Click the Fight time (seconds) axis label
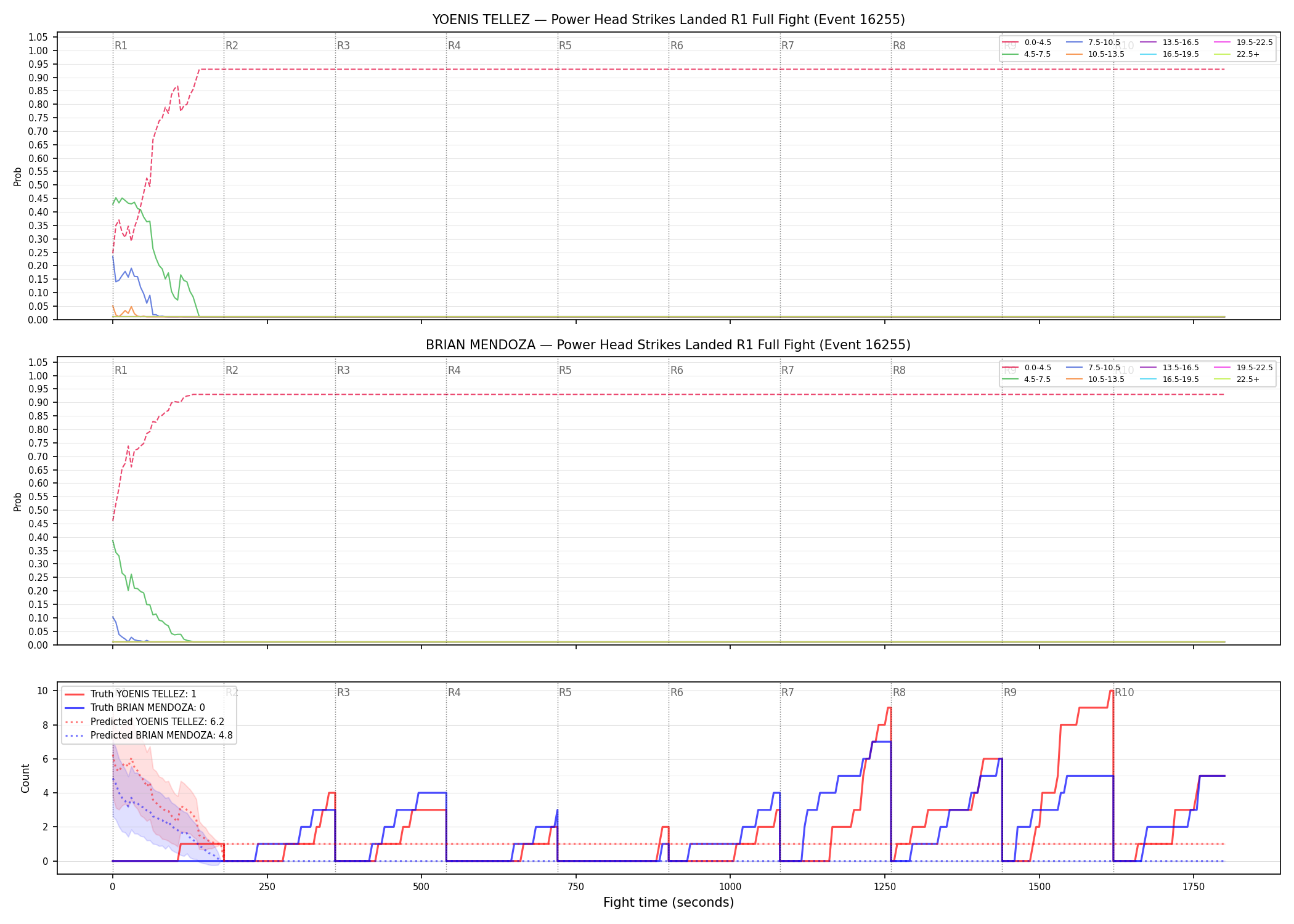 point(669,902)
